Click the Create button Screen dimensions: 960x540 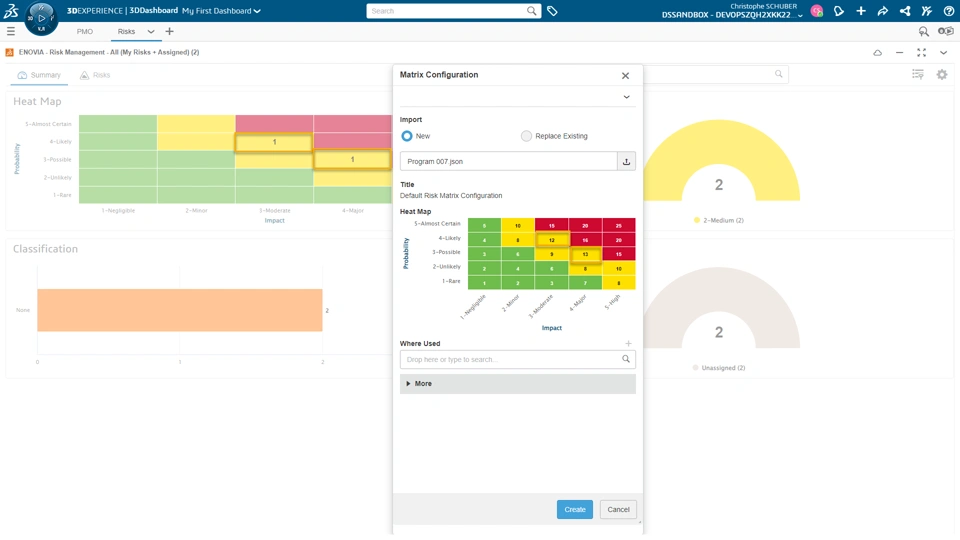pos(574,509)
